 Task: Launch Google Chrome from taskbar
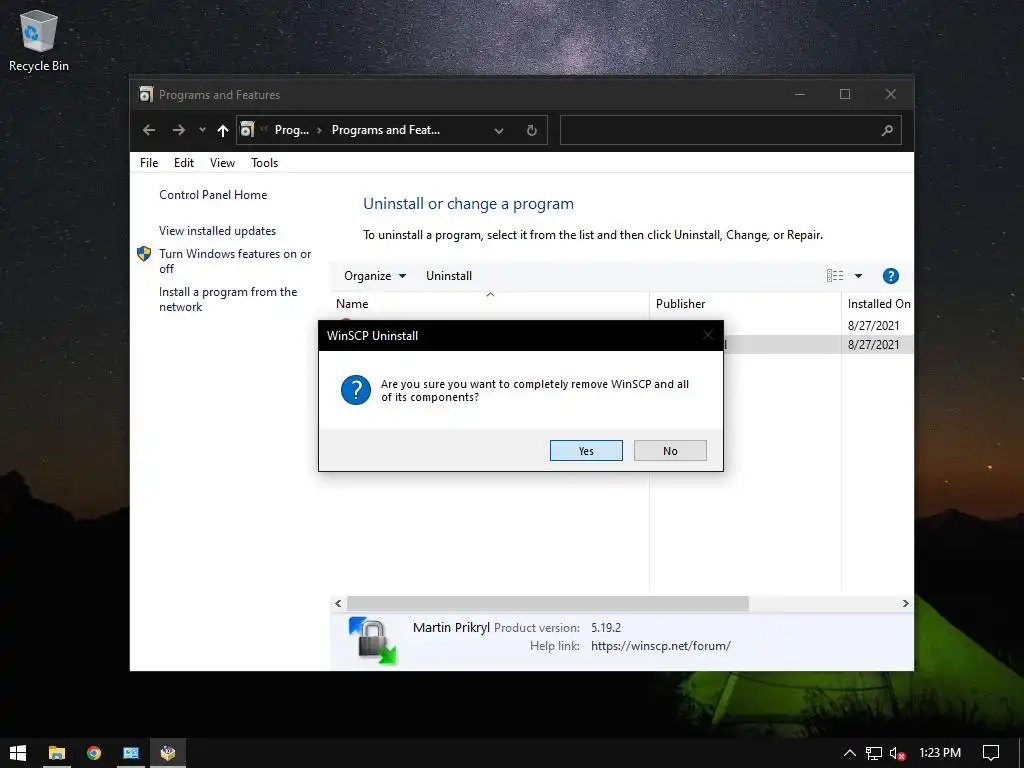(94, 753)
